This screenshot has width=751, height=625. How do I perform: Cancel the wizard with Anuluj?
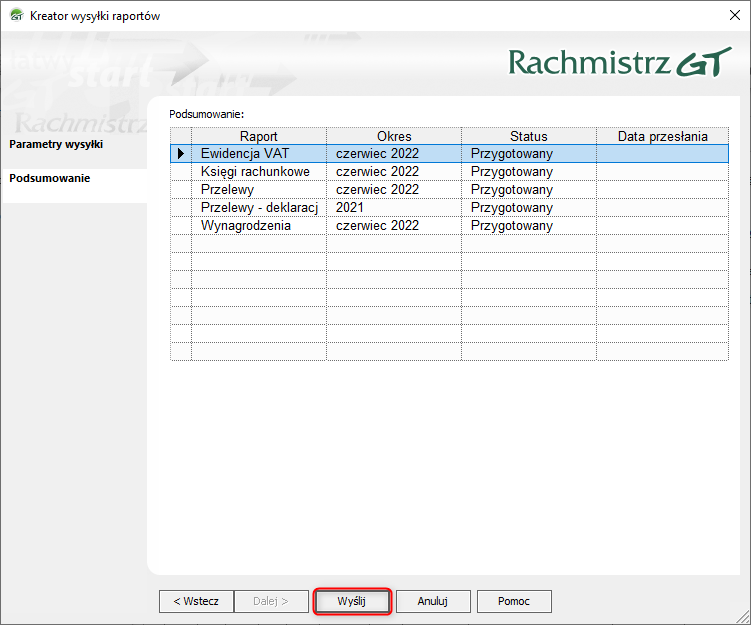[x=433, y=601]
